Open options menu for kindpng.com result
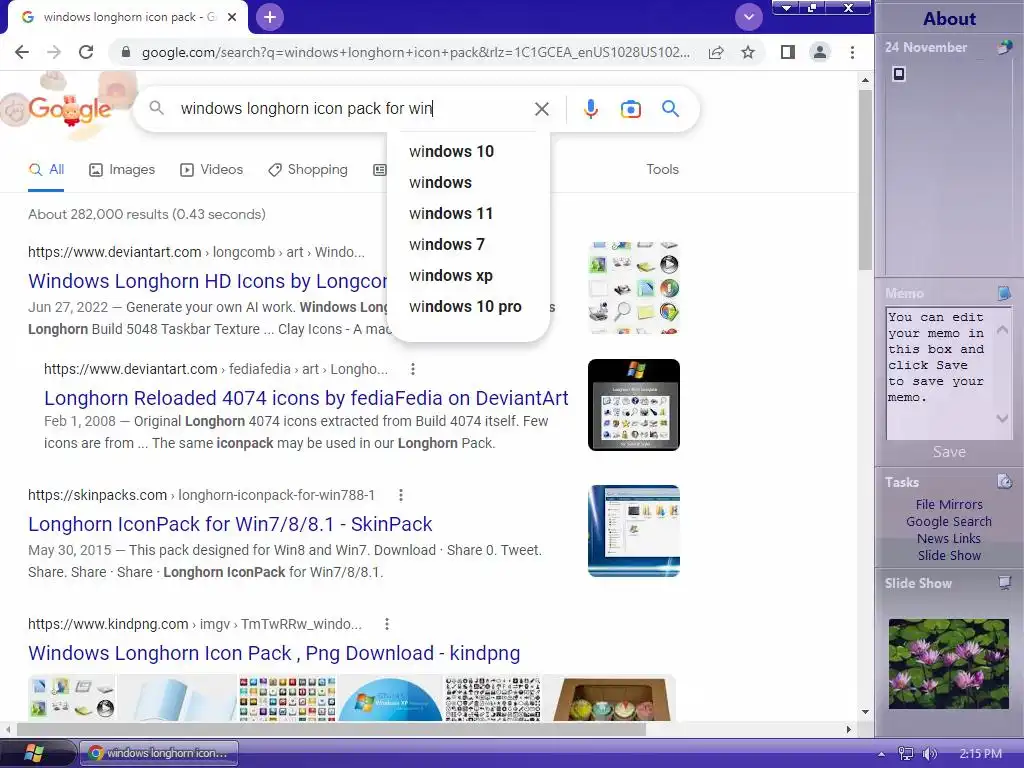 point(387,624)
